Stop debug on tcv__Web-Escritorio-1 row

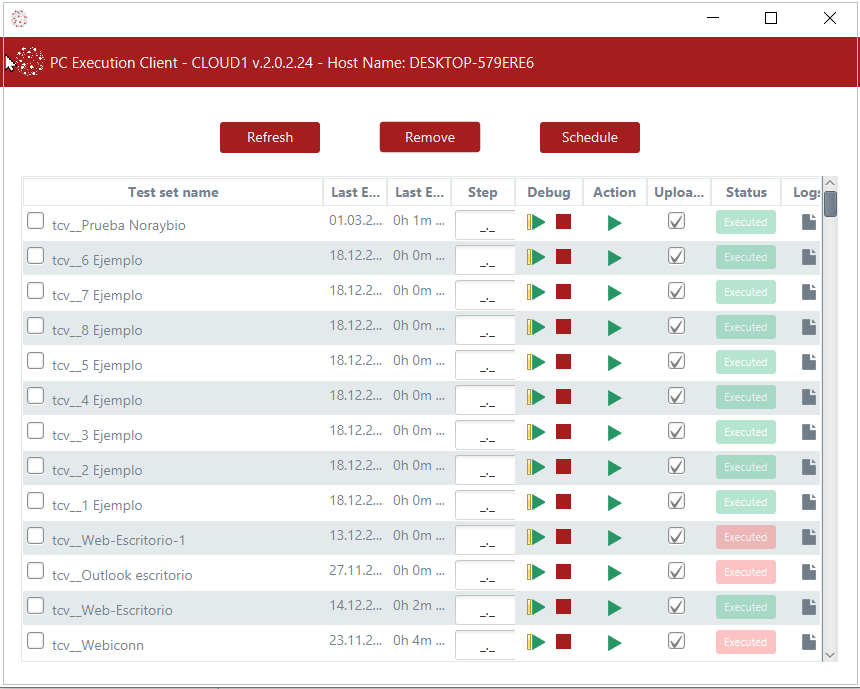[563, 537]
